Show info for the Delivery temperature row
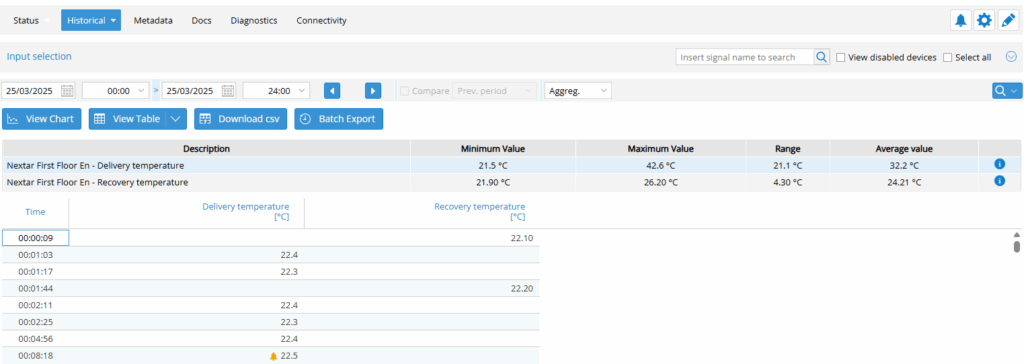 coord(999,165)
